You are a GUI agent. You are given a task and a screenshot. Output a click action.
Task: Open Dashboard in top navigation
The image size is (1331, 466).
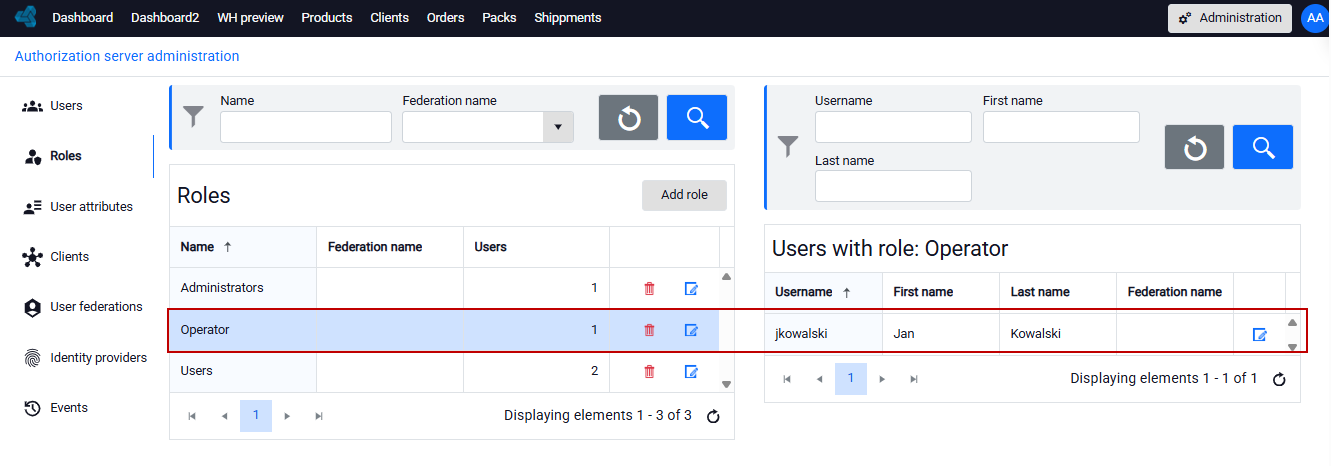click(83, 18)
